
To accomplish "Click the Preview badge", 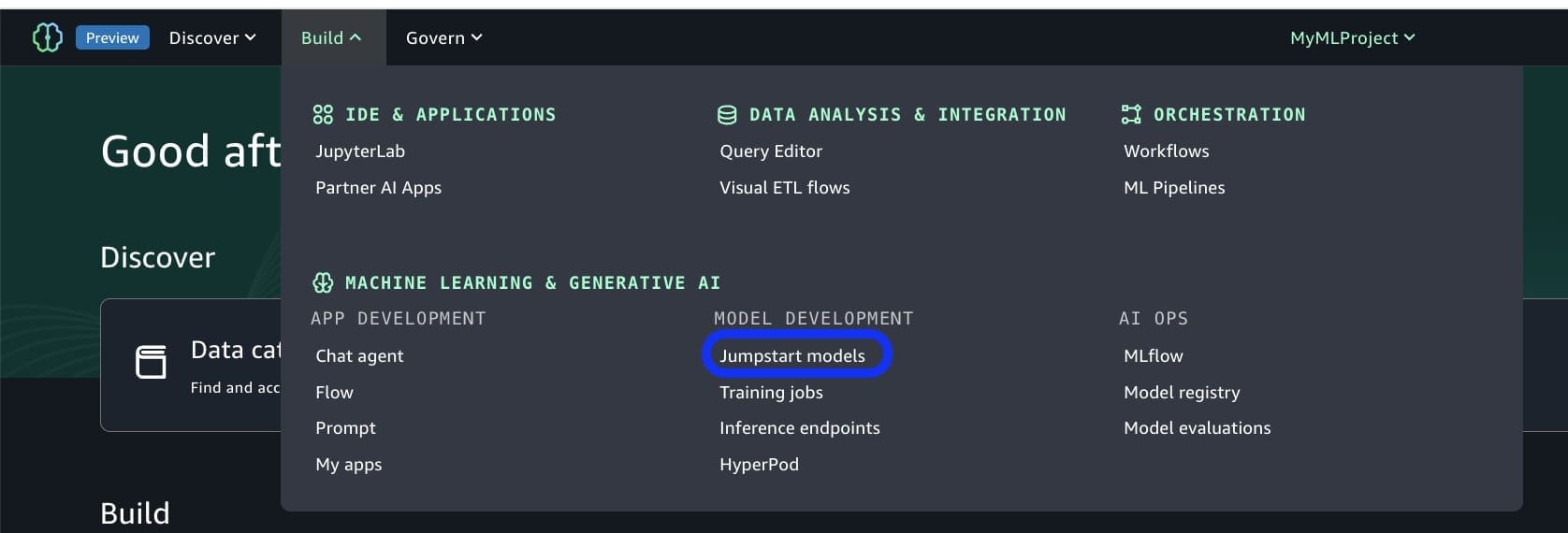I will pos(112,37).
